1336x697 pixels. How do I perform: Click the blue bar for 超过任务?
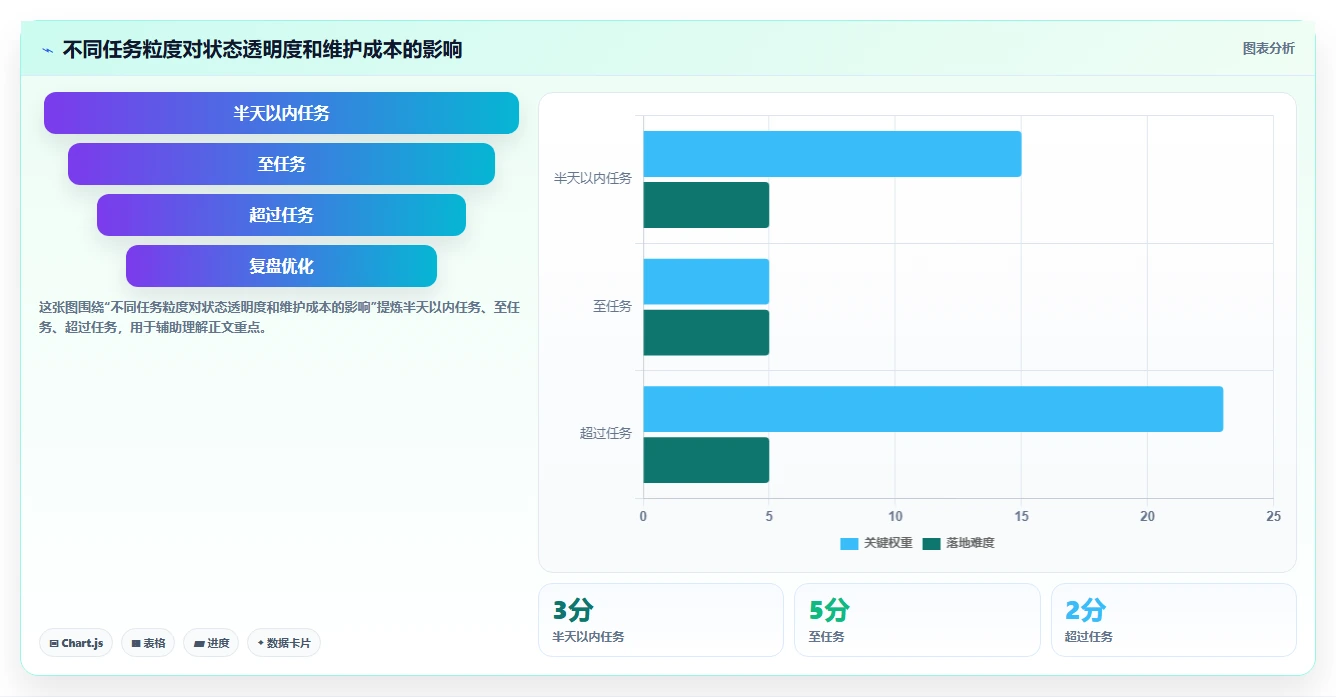(x=933, y=409)
